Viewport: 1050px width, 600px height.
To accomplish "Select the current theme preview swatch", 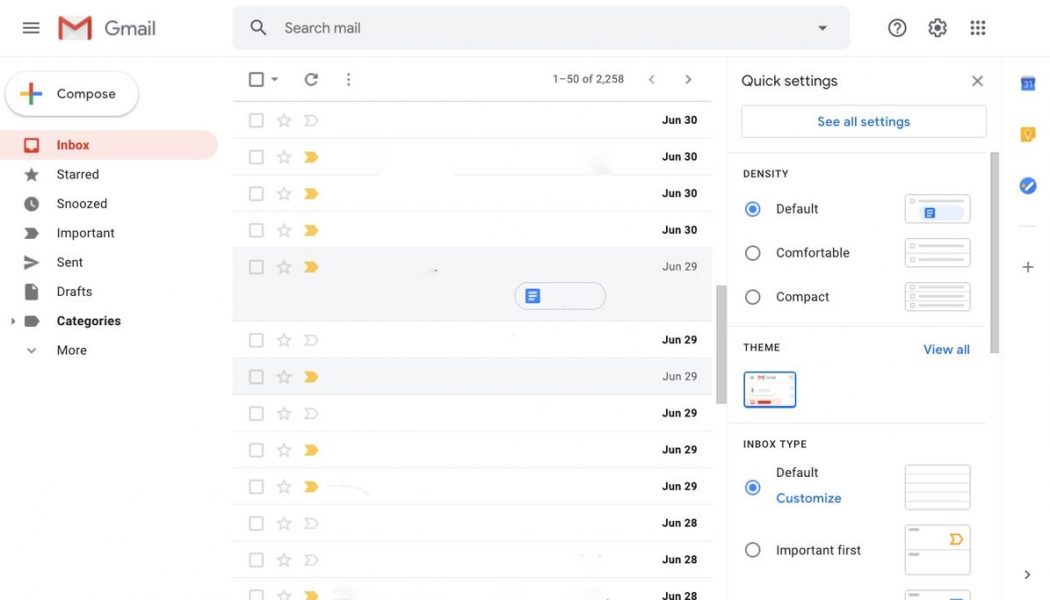I will [768, 389].
